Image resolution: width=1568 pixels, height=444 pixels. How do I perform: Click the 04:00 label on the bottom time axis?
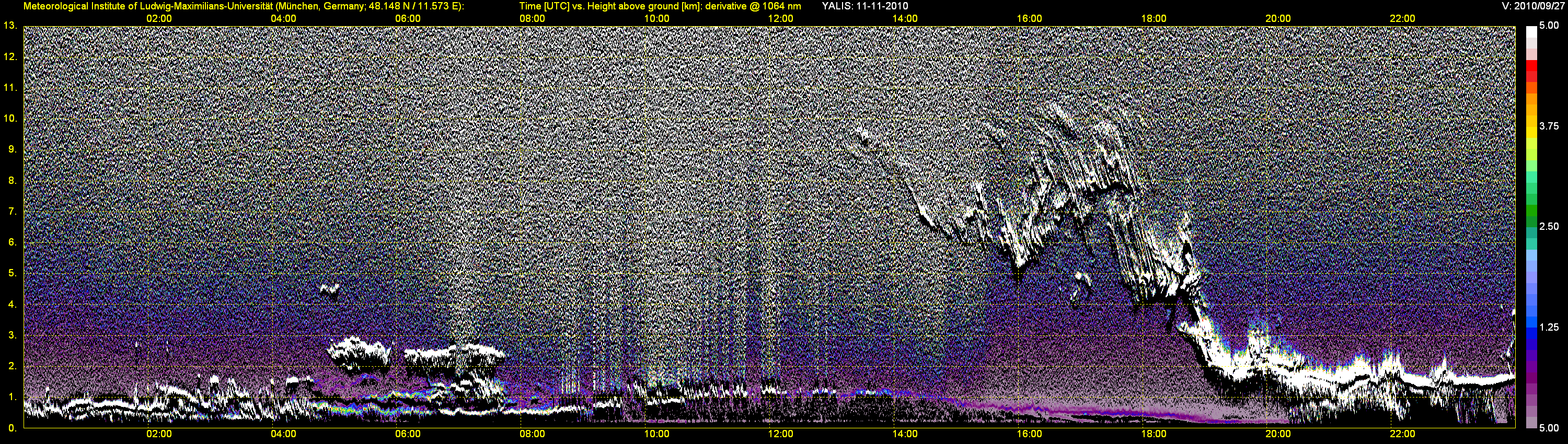tap(283, 434)
